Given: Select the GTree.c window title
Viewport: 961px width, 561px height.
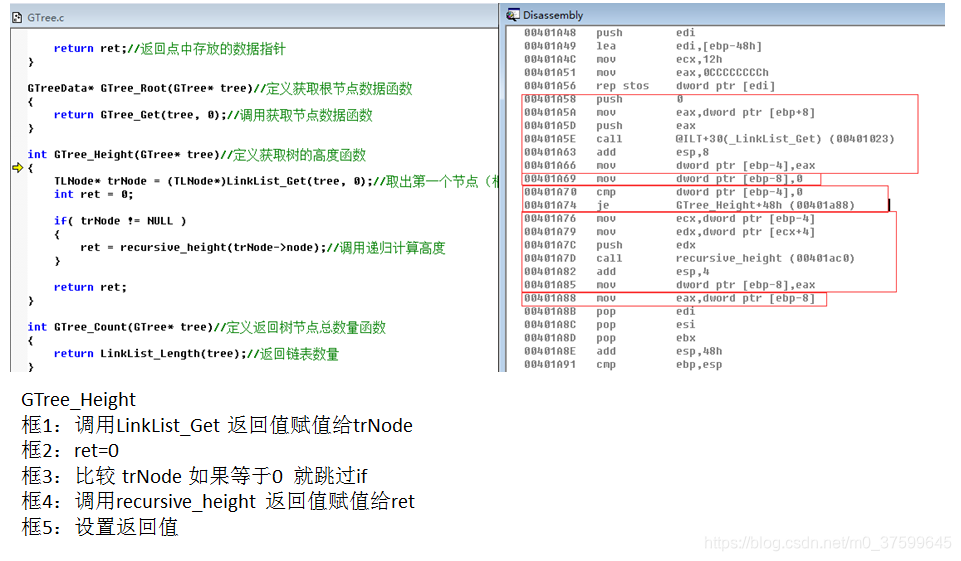Looking at the screenshot, I should coord(45,18).
